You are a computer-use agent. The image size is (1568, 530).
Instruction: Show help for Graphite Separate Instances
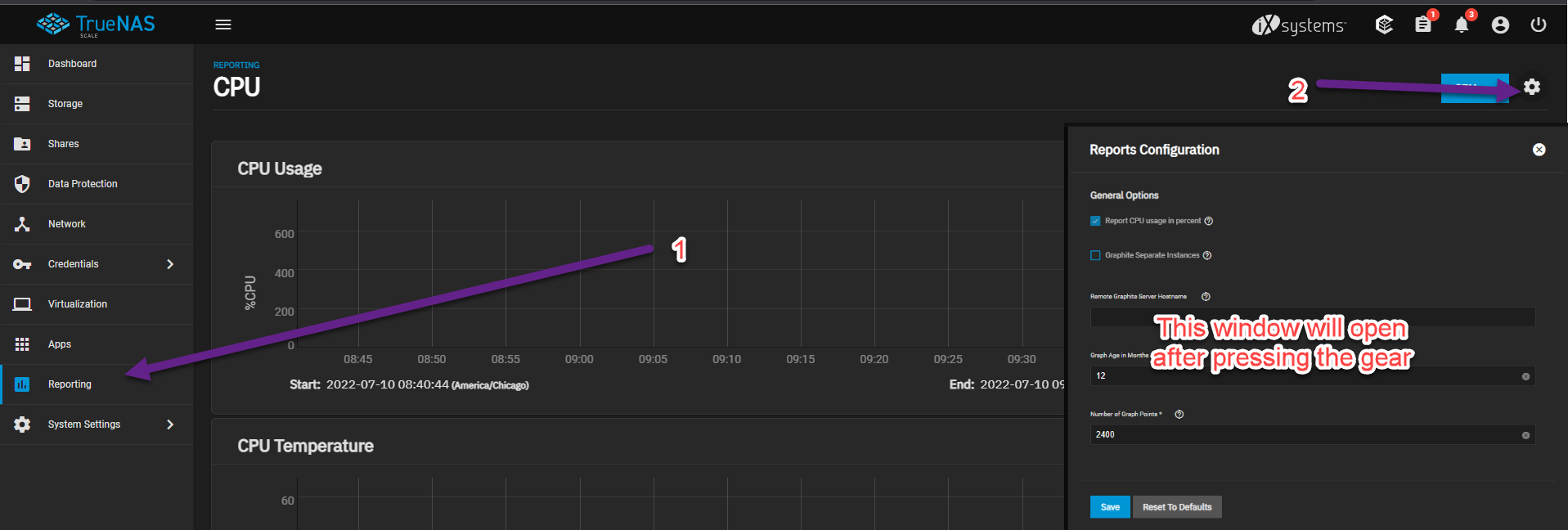click(1207, 255)
